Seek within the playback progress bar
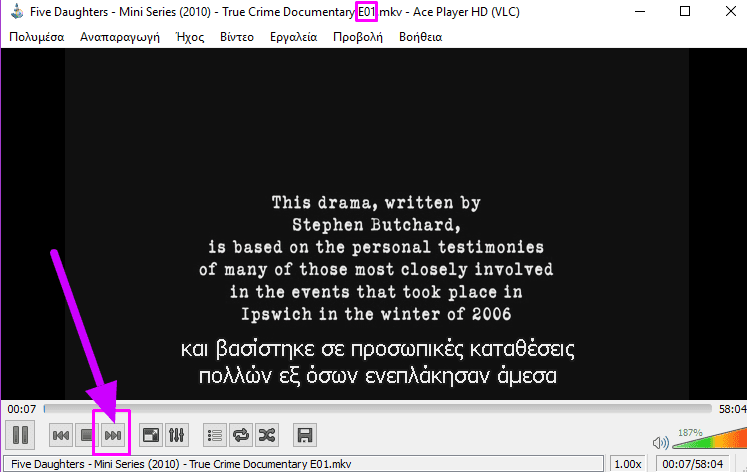 click(x=378, y=409)
